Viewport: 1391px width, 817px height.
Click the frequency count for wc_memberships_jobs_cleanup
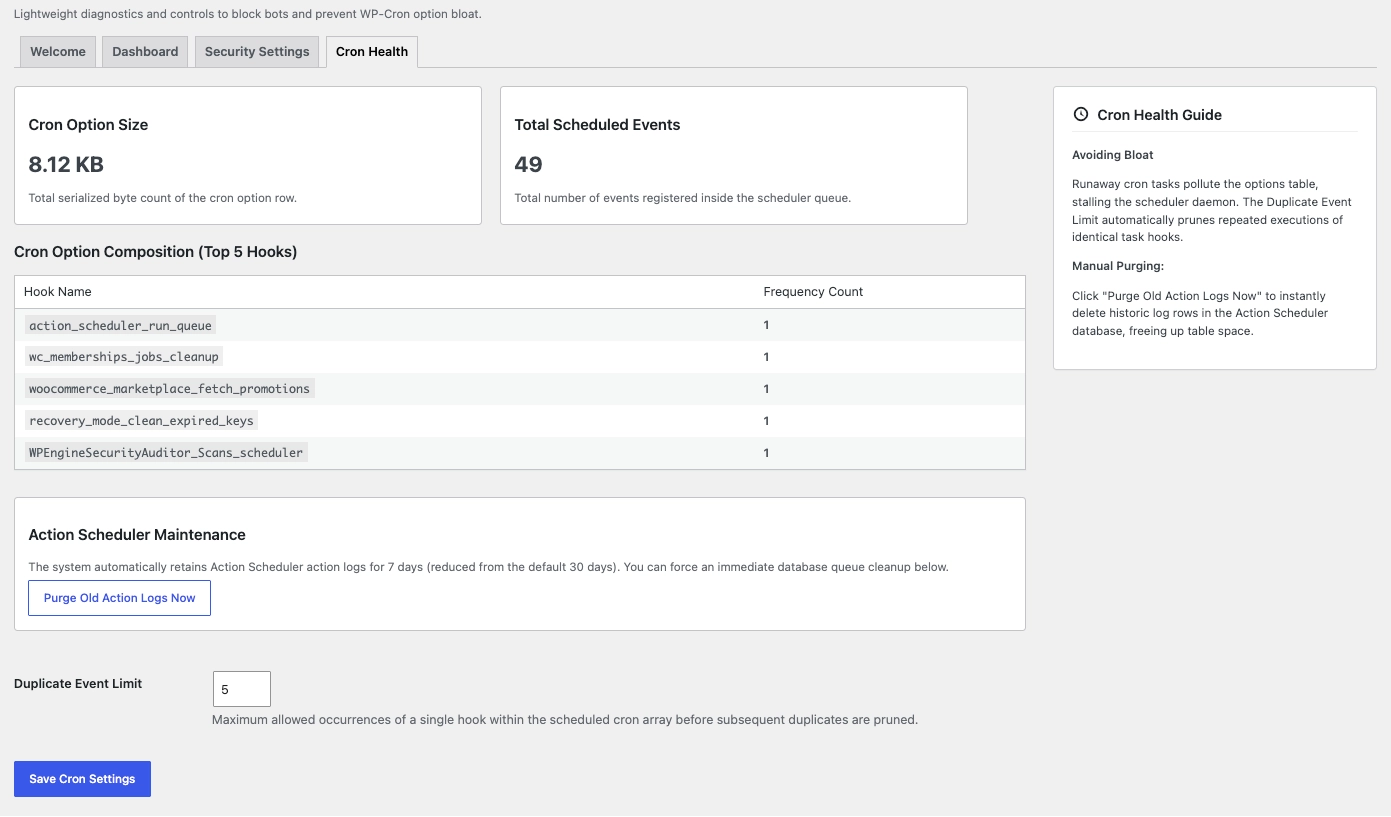click(x=766, y=357)
